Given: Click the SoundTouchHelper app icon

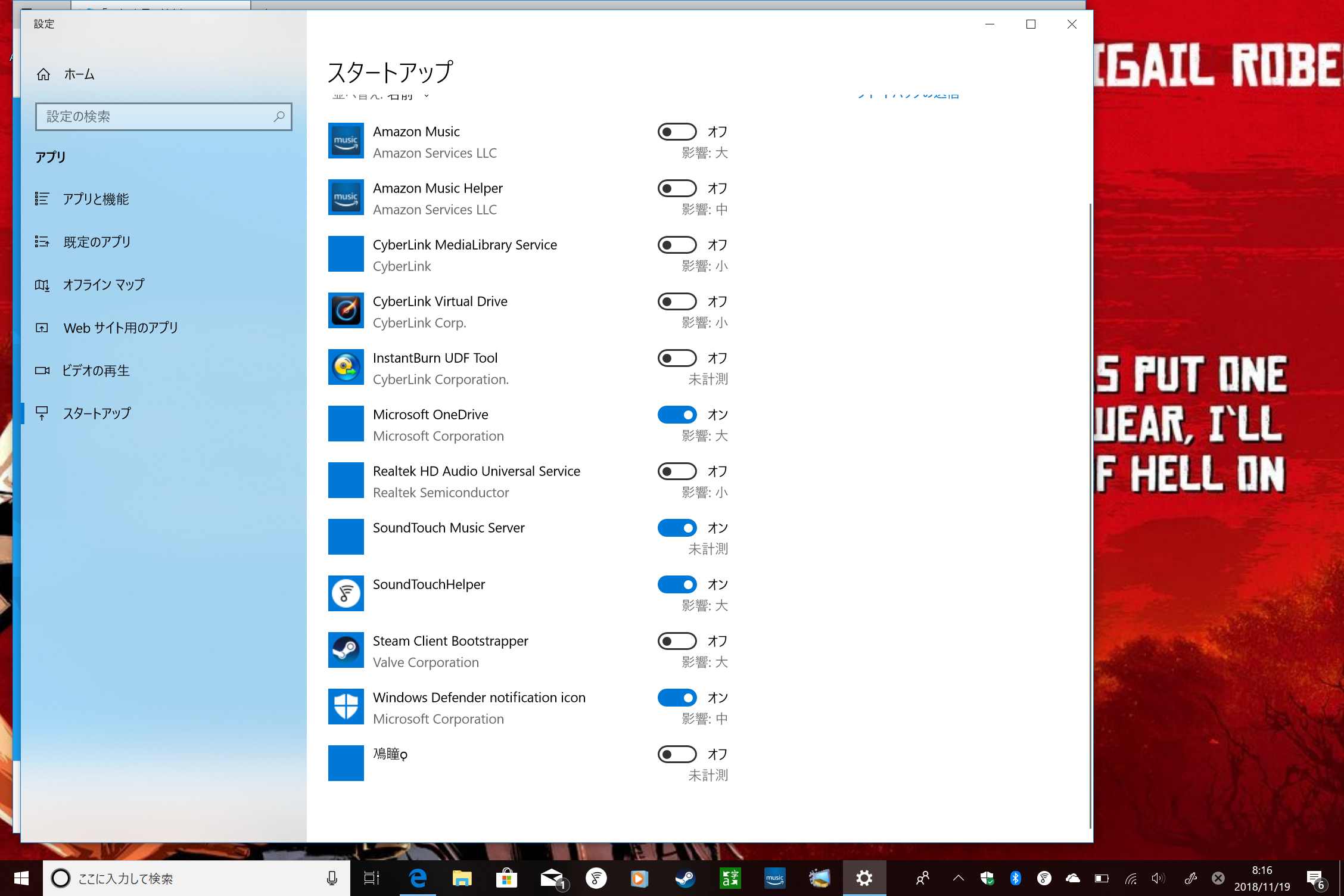Looking at the screenshot, I should [346, 593].
